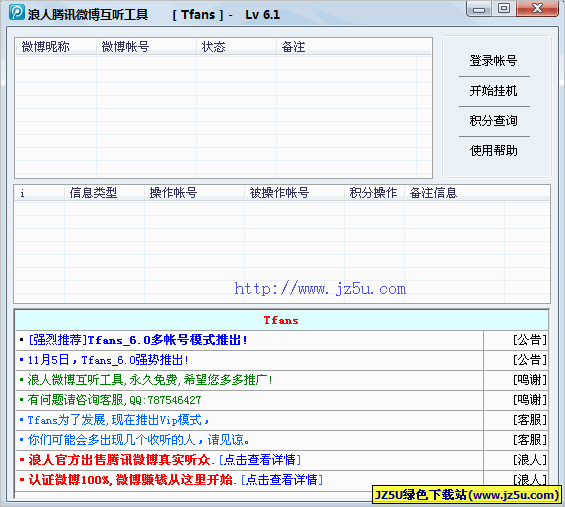Screen dimensions: 565x507
Task: Click [公告] tag on the 强烈推荐 row
Action: (530, 340)
